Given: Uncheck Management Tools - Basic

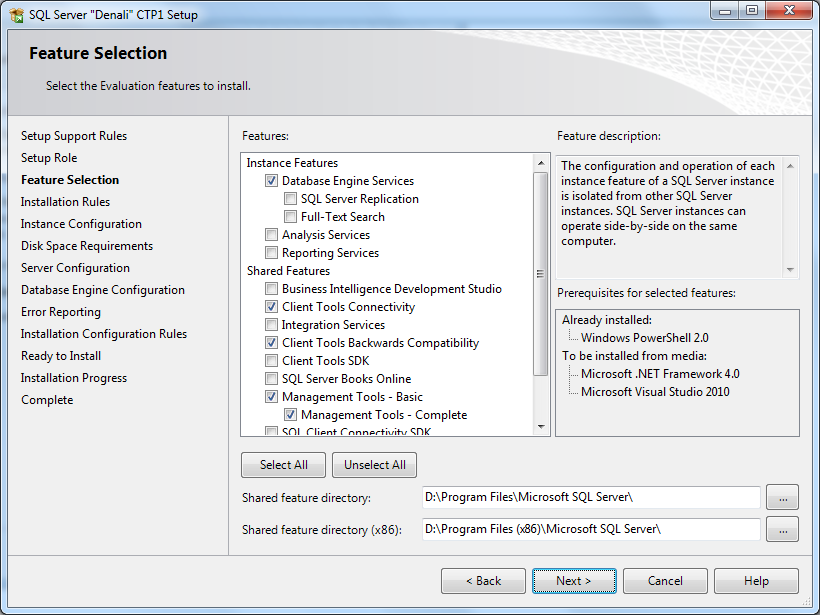Looking at the screenshot, I should click(271, 397).
